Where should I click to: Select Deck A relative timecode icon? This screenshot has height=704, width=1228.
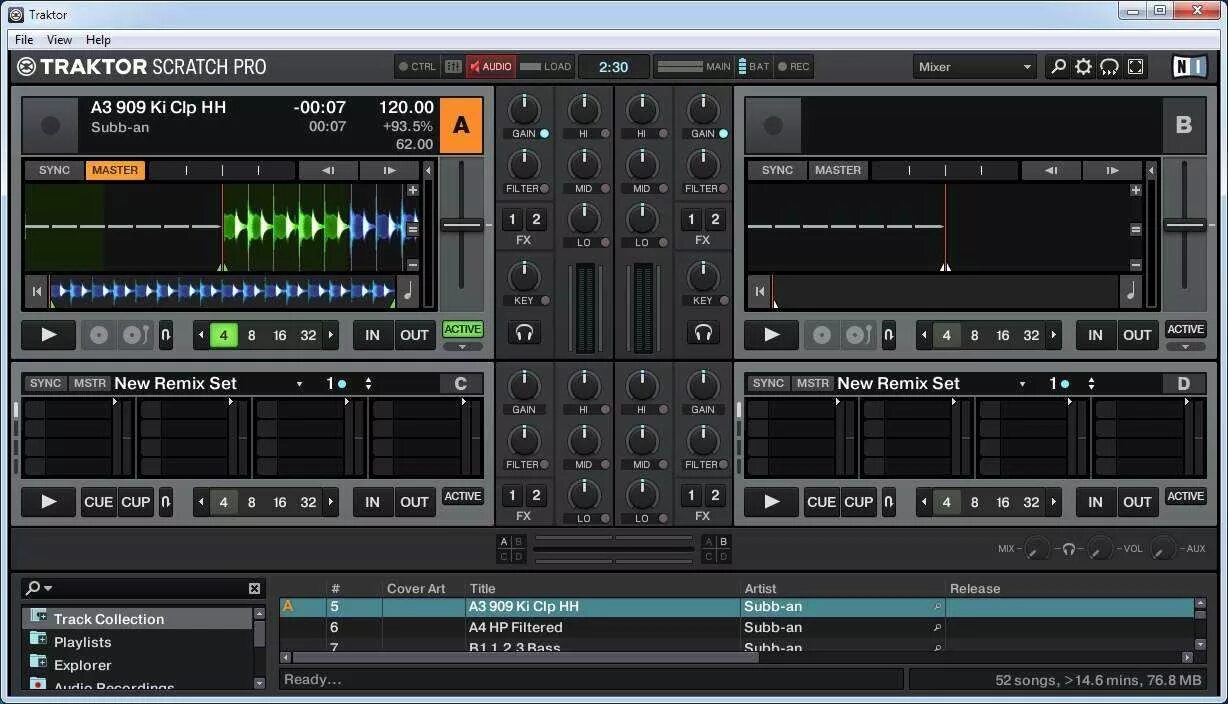coord(135,335)
